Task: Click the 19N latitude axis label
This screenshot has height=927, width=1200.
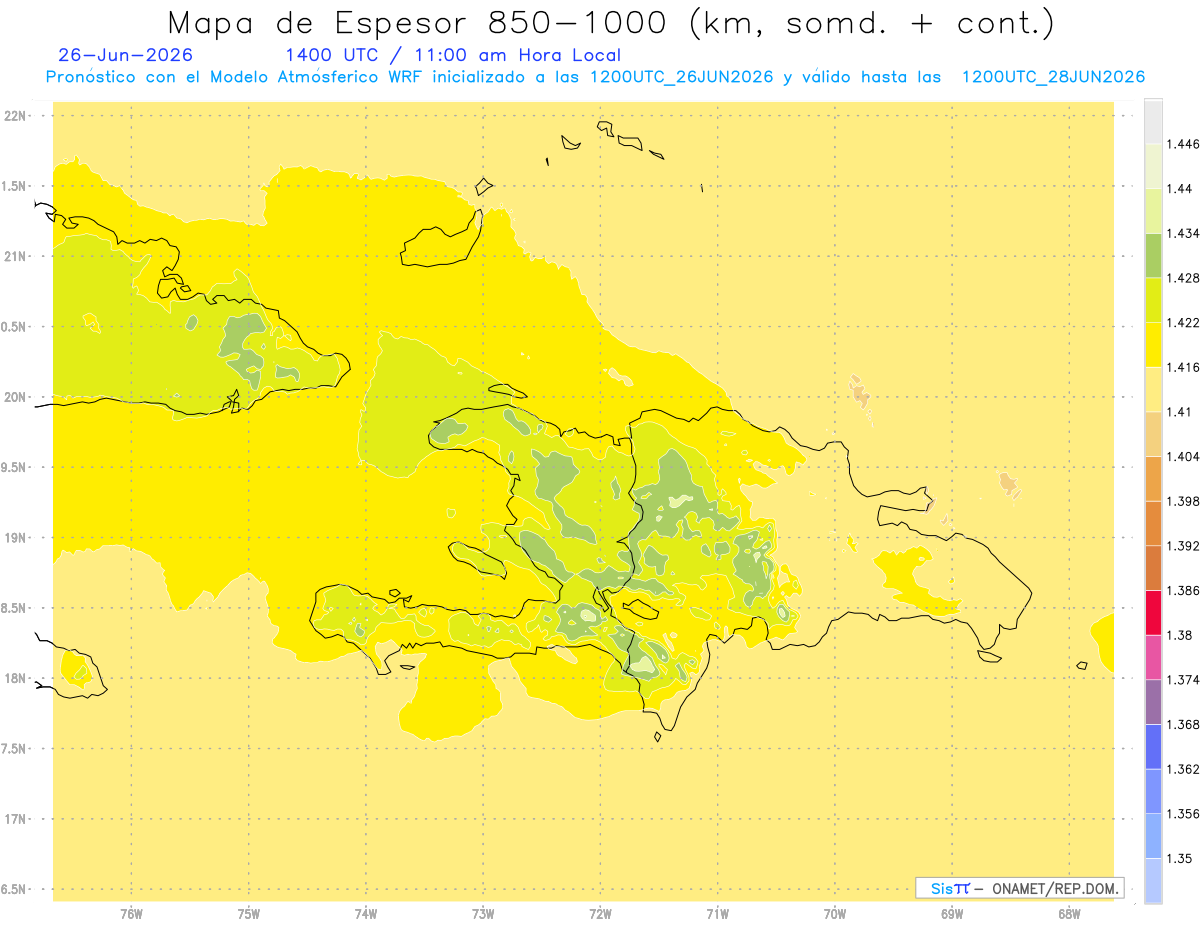Action: [16, 538]
